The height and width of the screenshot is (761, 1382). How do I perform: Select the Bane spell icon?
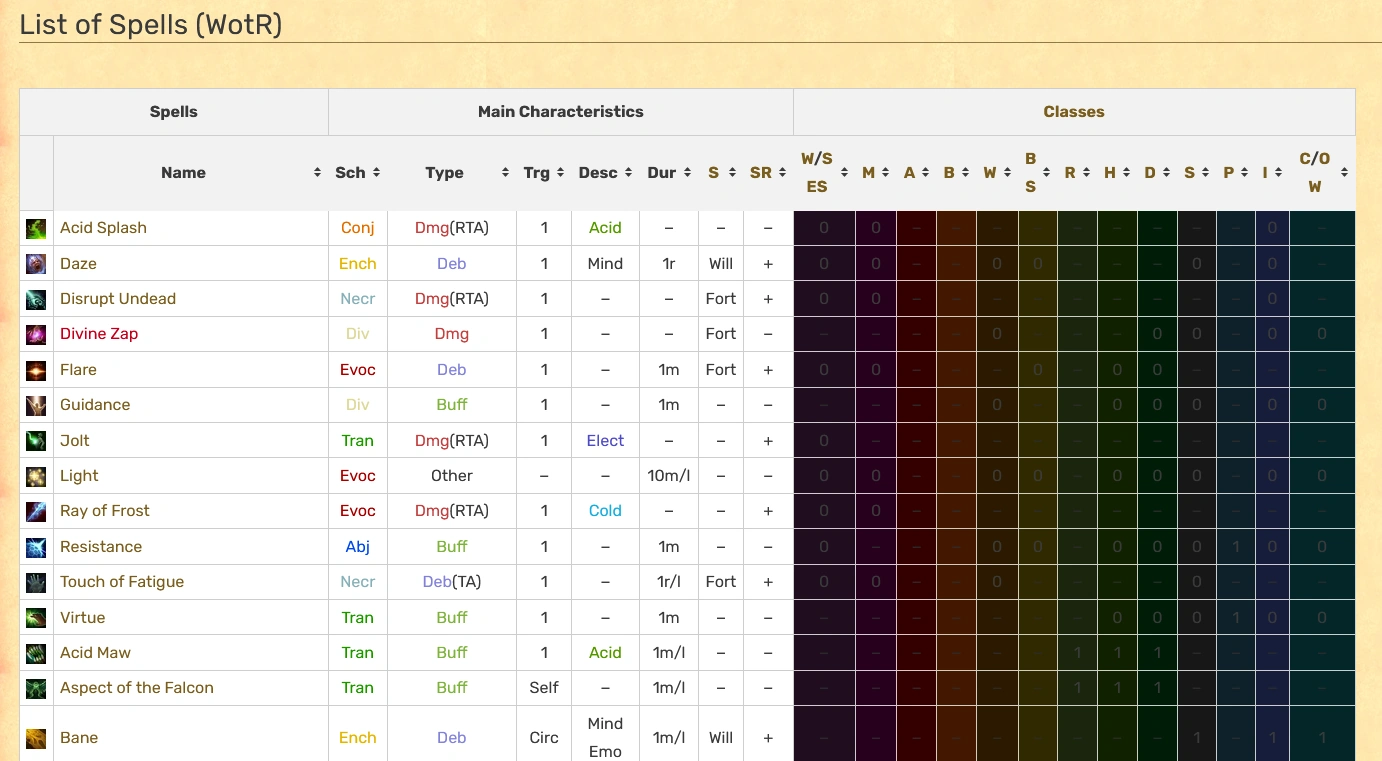click(x=35, y=737)
